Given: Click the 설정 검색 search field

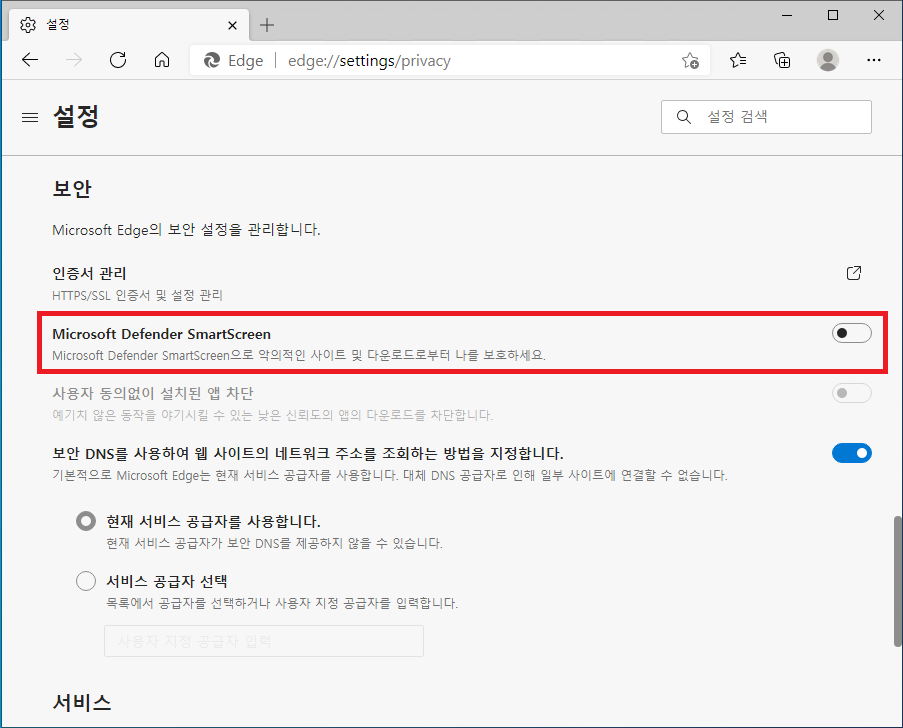Looking at the screenshot, I should point(766,117).
